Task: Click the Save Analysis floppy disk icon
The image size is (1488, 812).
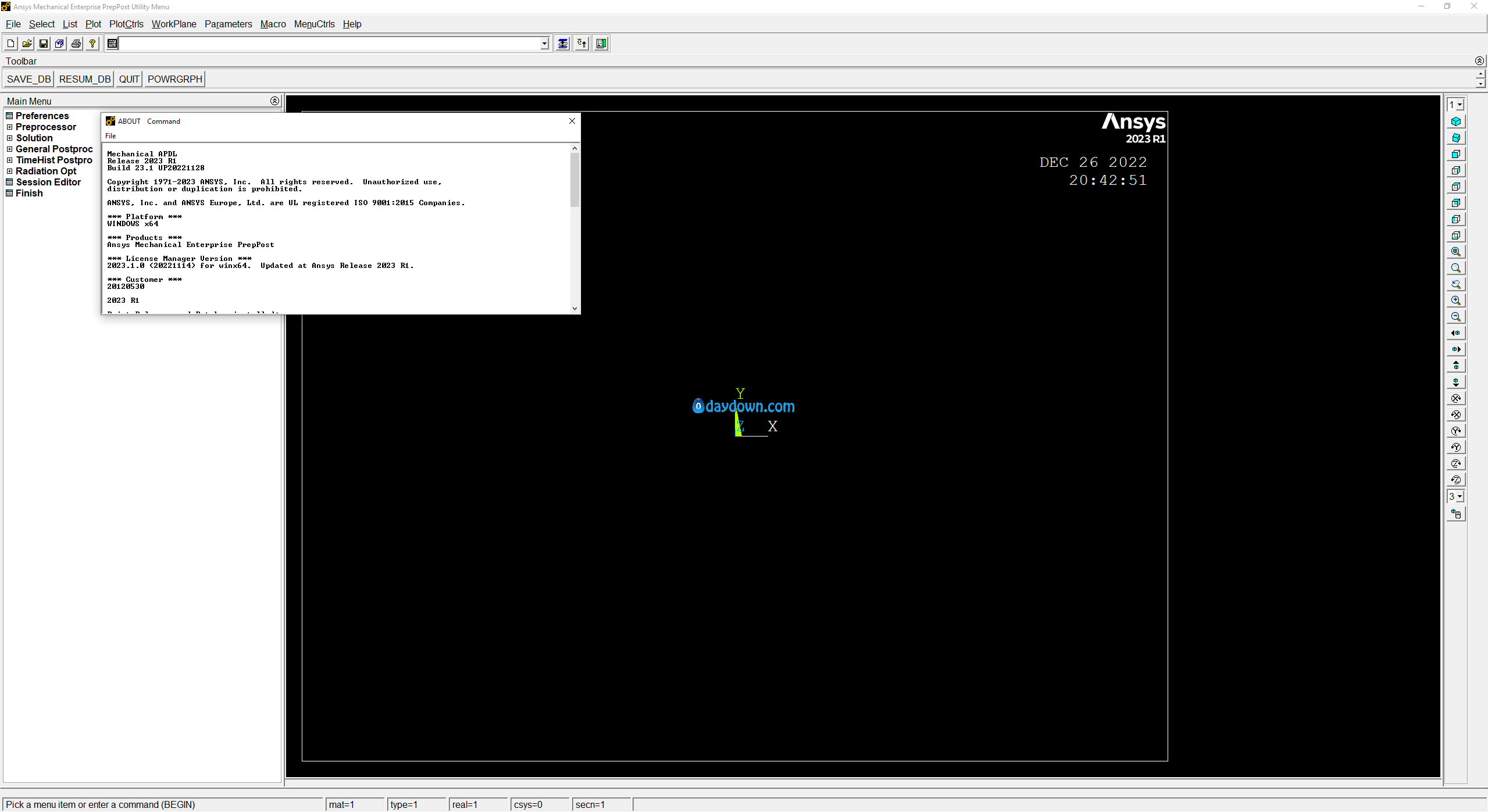Action: coord(43,44)
